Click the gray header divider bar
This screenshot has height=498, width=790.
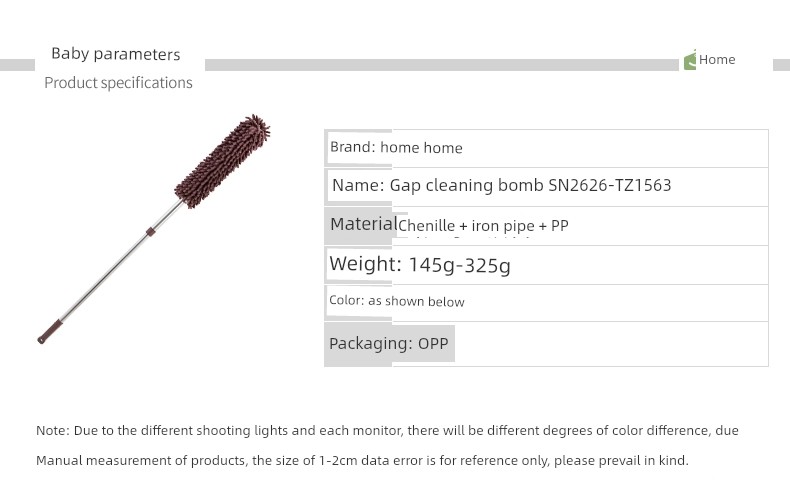441,65
